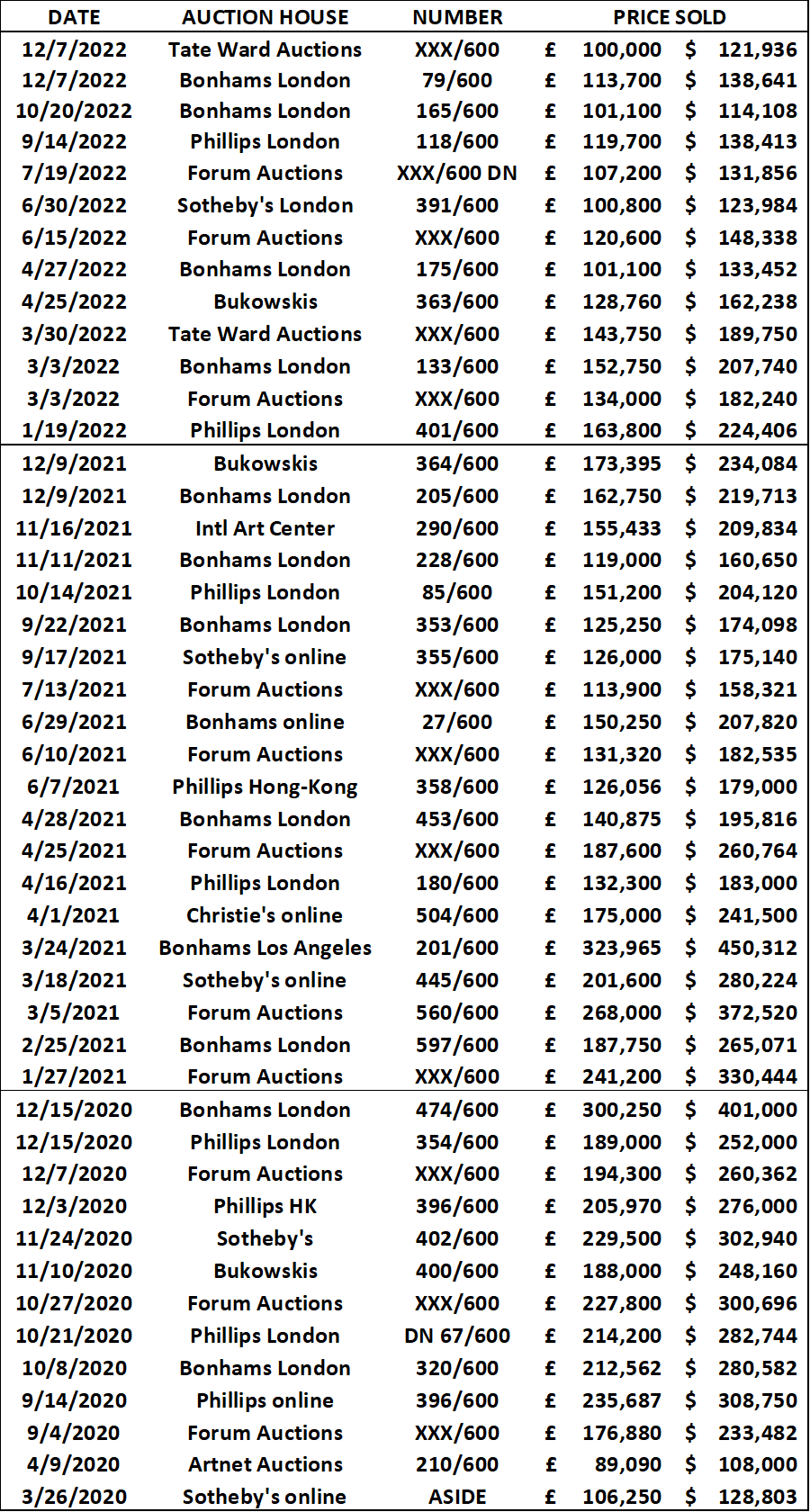Click the pound price 323,965
The image size is (810, 1512).
622,948
